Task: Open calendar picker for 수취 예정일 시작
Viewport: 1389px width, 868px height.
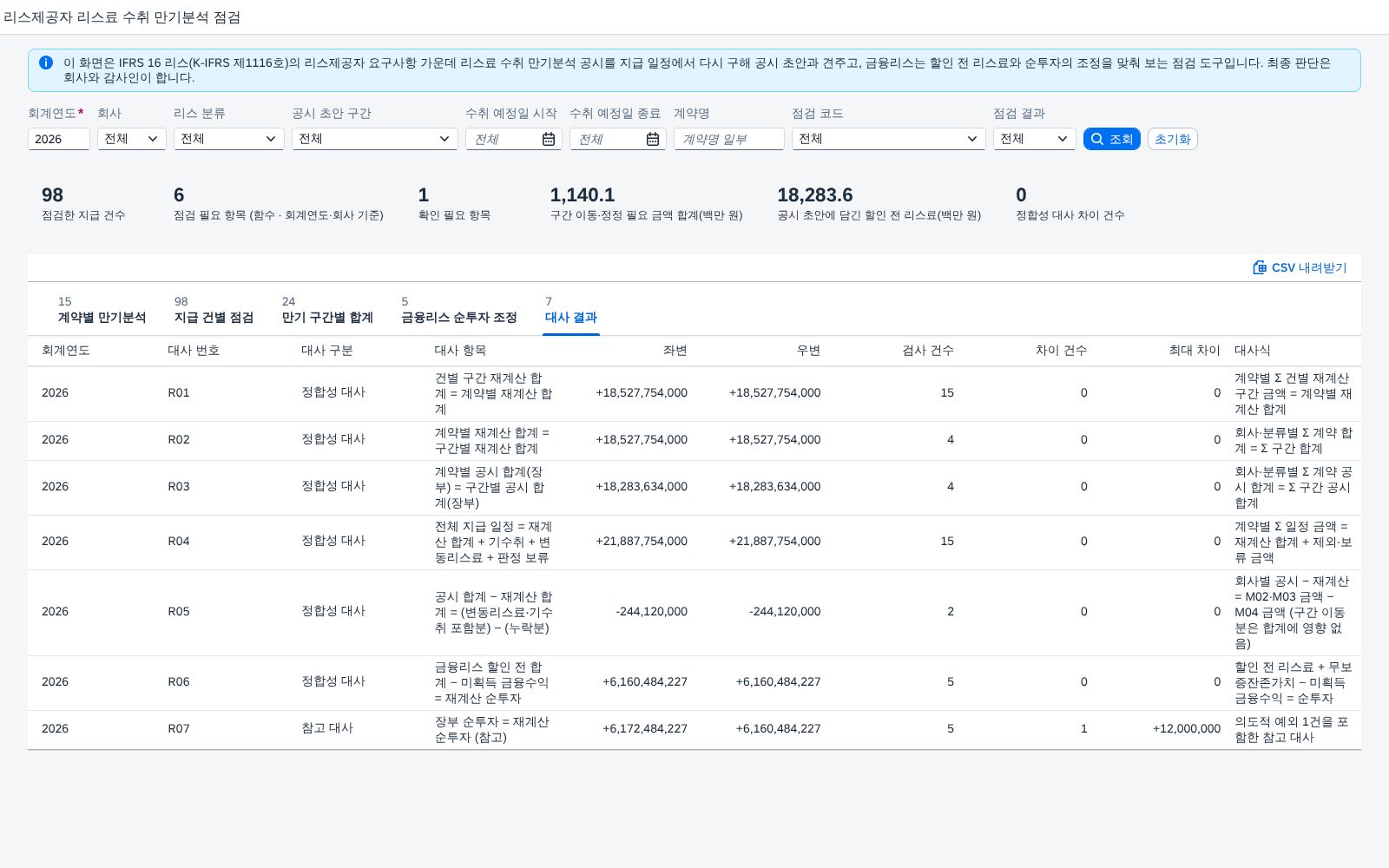Action: [x=549, y=139]
